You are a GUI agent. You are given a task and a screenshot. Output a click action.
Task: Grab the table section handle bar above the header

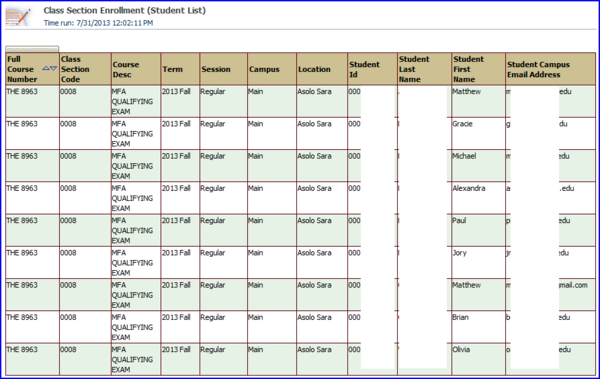[32, 49]
